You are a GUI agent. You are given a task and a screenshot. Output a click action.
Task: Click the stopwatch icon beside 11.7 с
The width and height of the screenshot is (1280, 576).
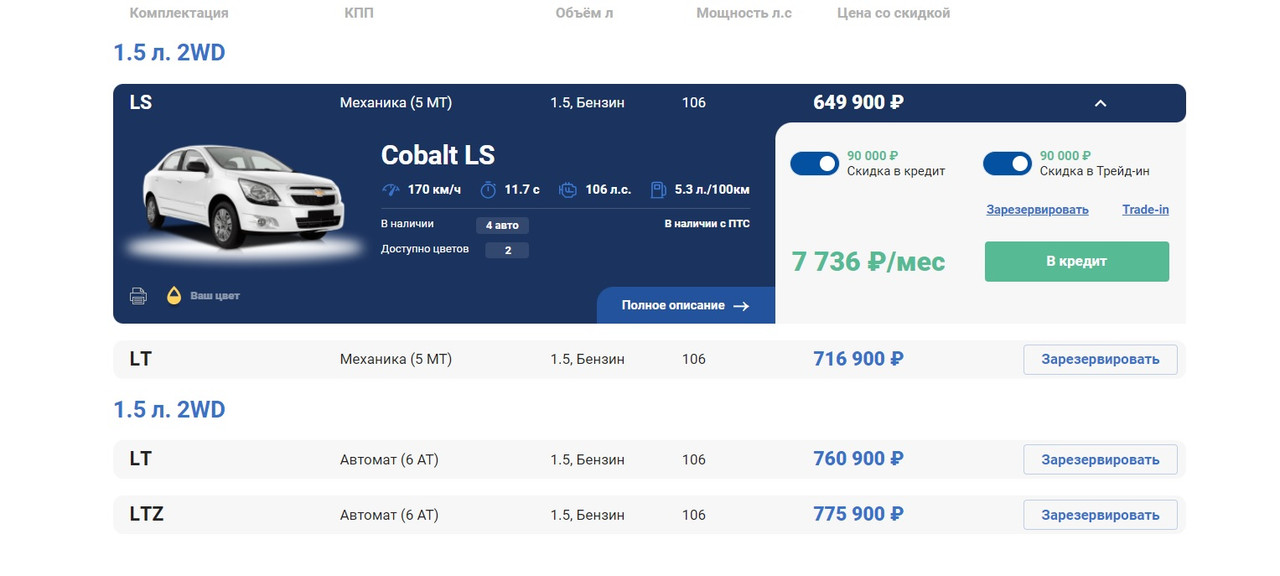tap(488, 189)
